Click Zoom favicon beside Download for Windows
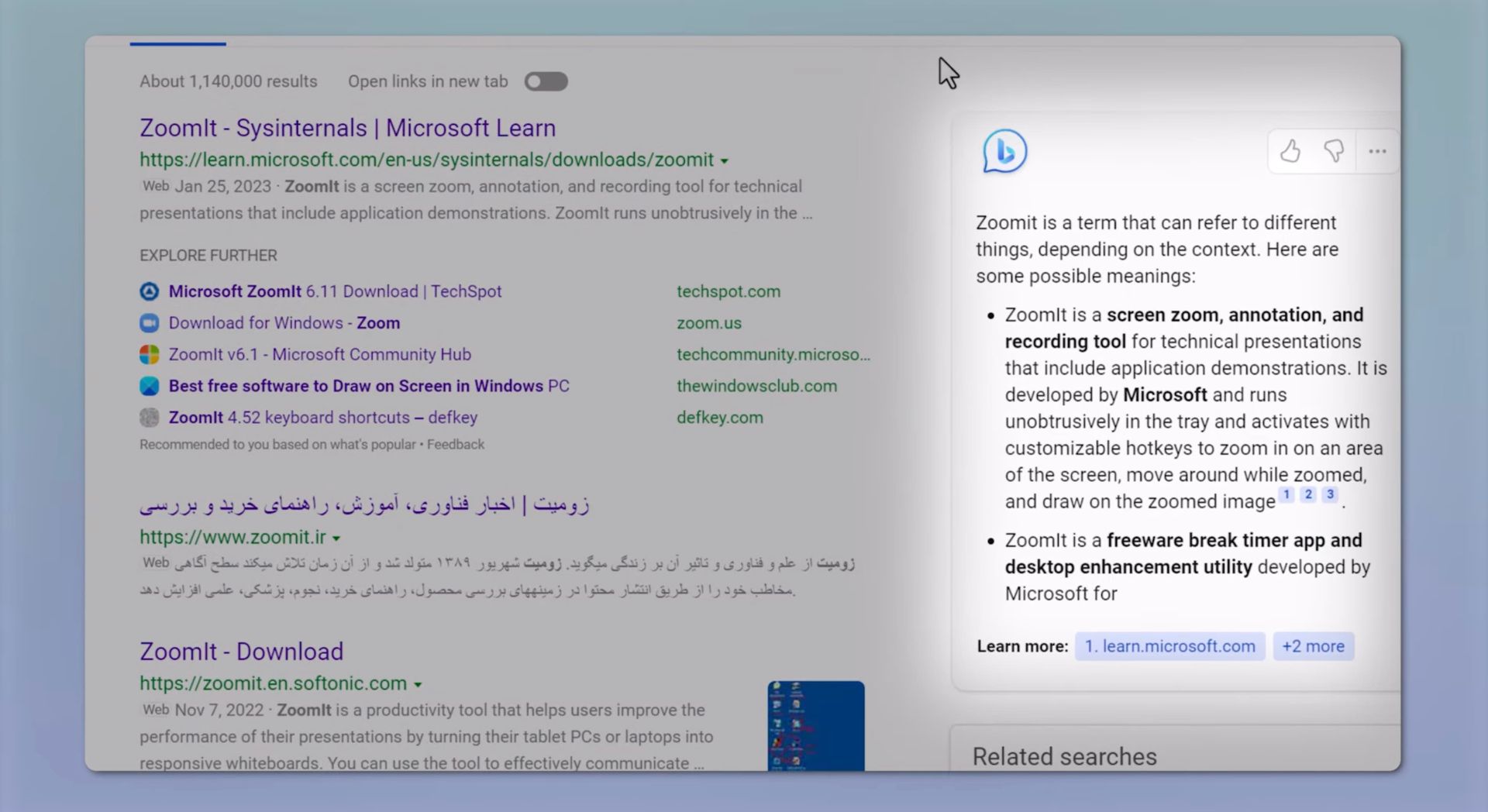 149,323
